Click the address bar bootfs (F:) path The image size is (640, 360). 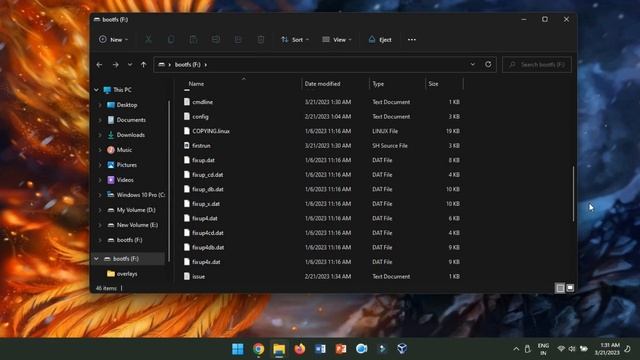[187, 64]
